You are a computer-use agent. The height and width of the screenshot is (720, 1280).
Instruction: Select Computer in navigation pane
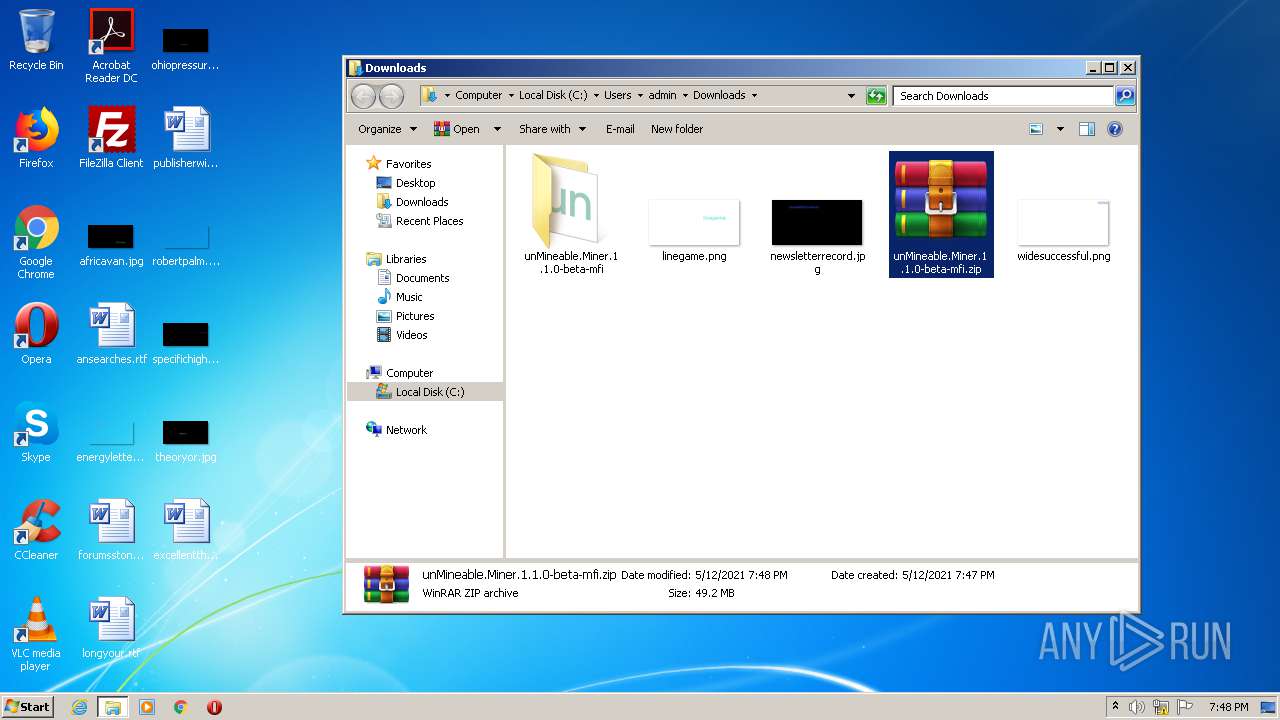(409, 373)
